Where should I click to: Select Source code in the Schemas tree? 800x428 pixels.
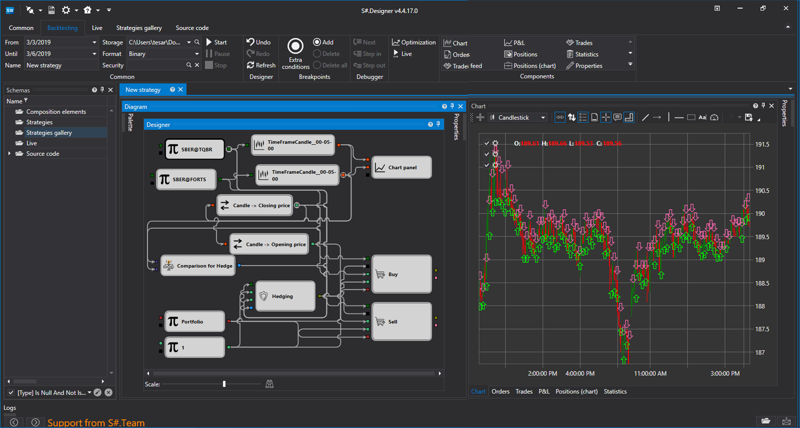42,154
